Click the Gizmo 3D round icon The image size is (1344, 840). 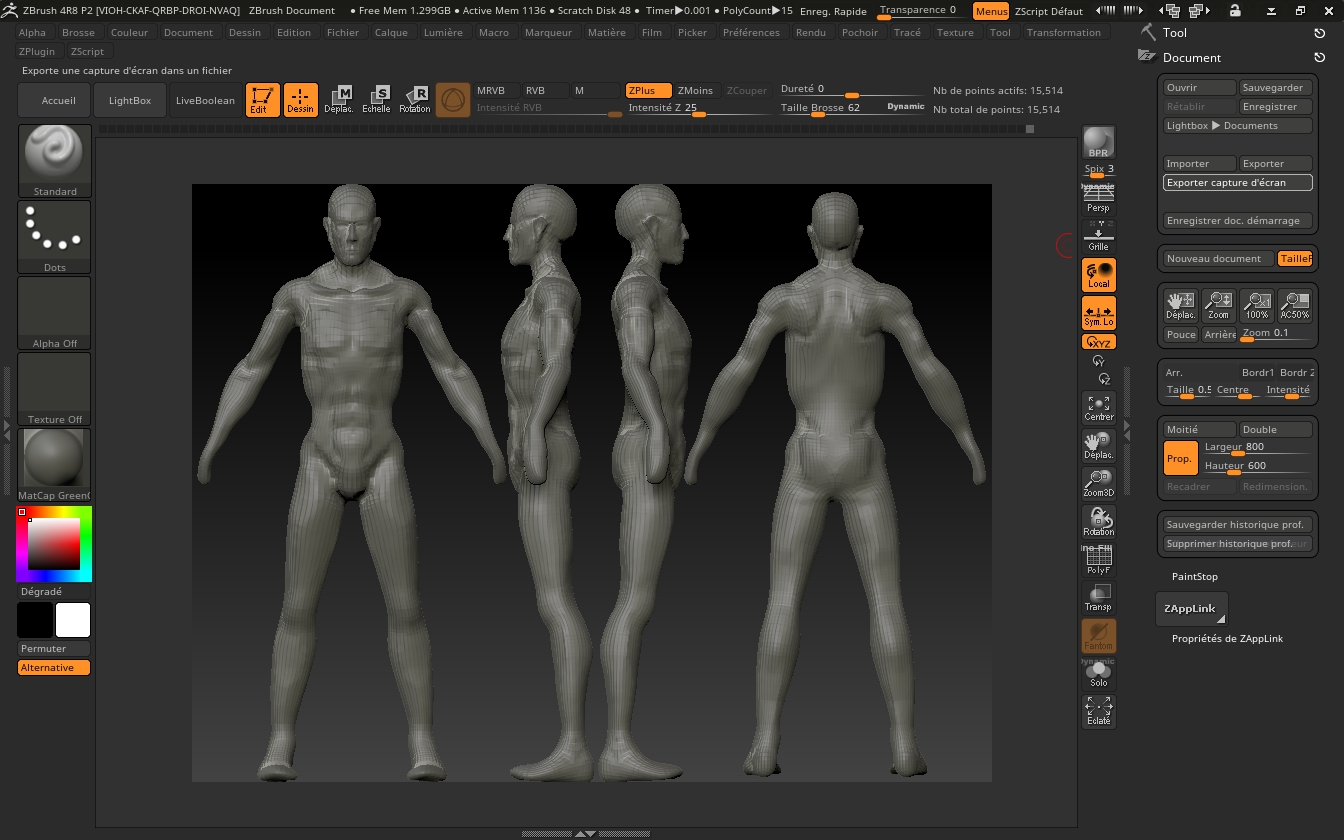click(453, 100)
